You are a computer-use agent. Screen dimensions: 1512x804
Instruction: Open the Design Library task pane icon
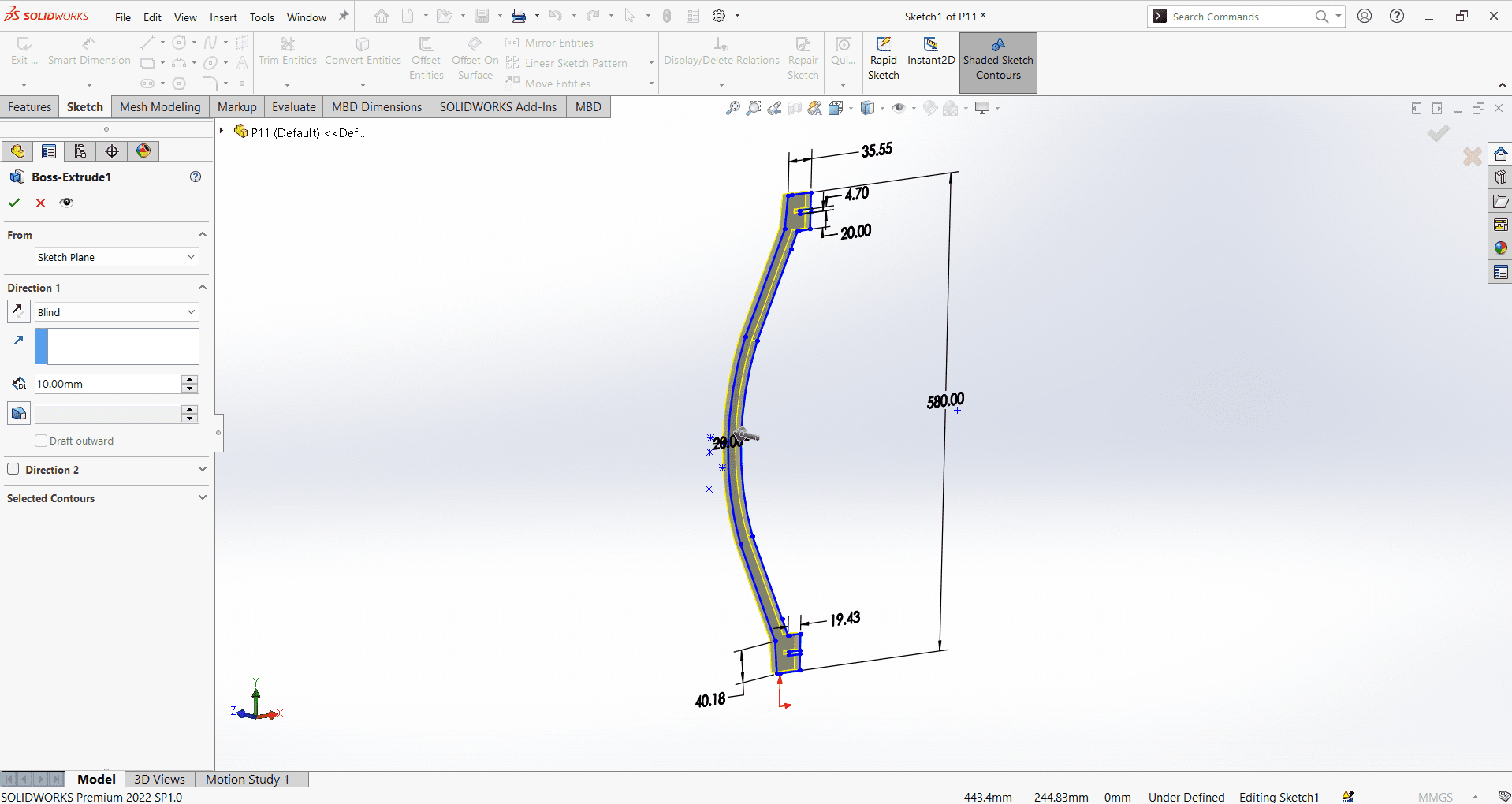(x=1500, y=177)
